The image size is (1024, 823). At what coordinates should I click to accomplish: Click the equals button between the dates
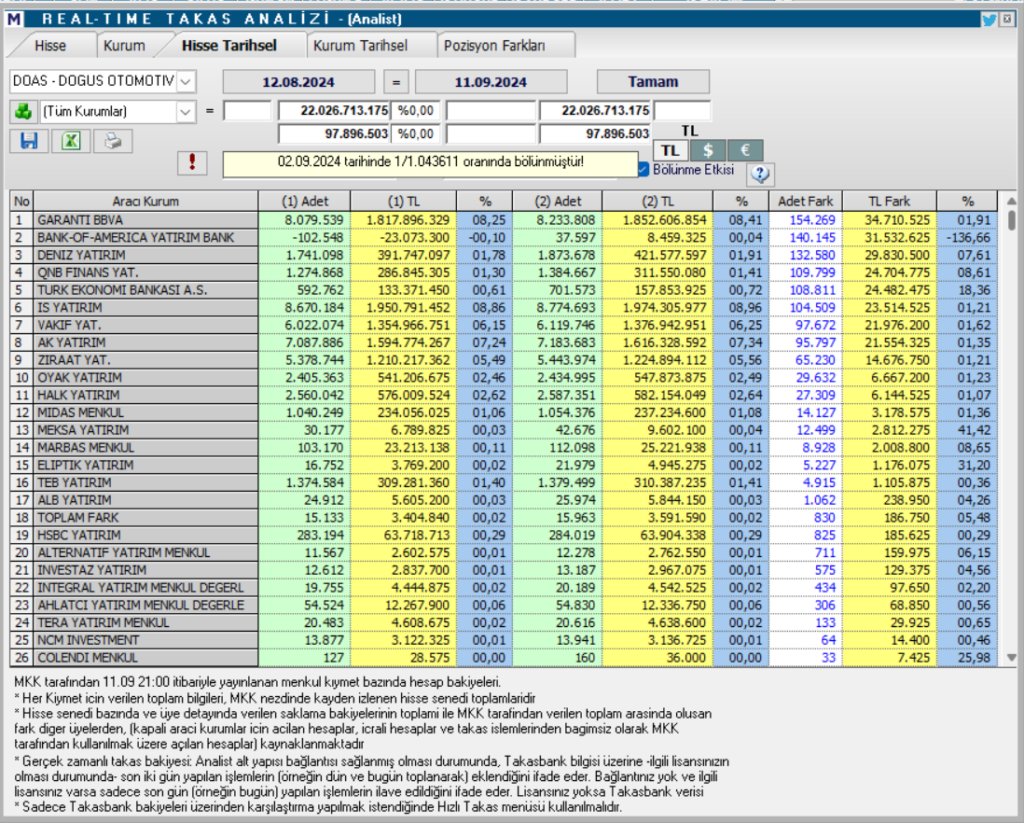[395, 82]
